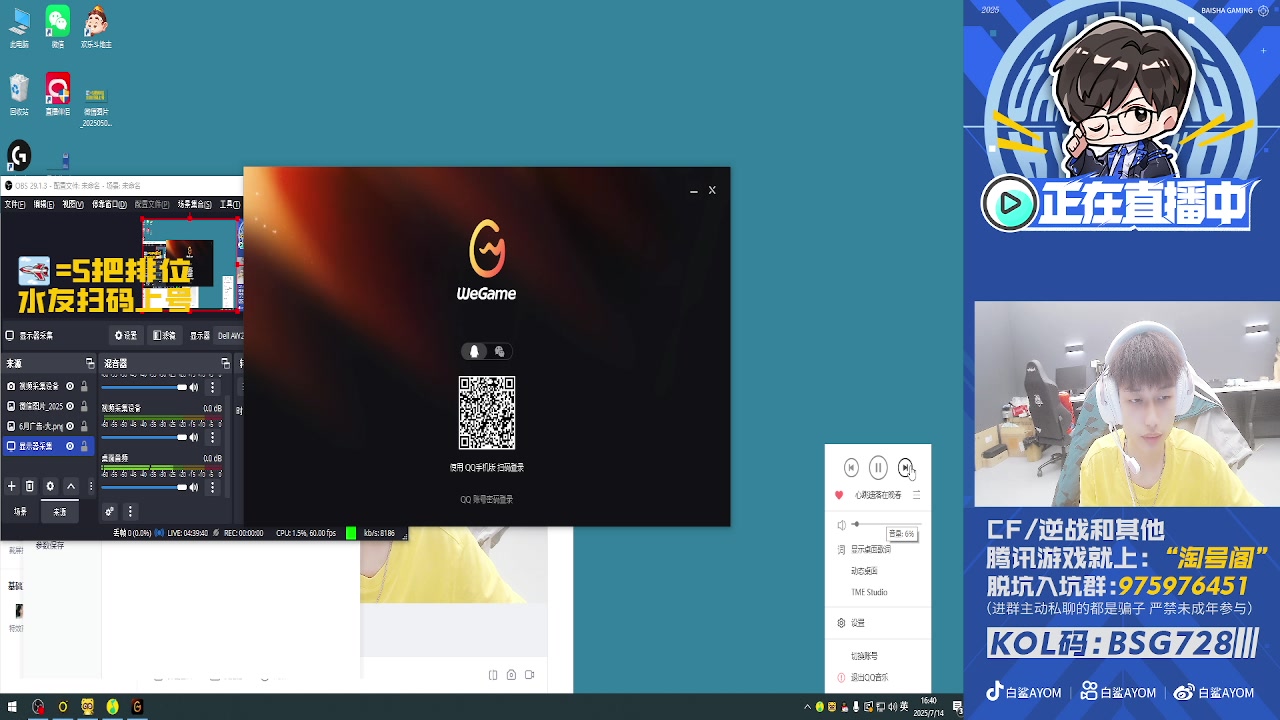This screenshot has width=1280, height=720.
Task: Open source properties gear in sources toolbar
Action: 50,486
